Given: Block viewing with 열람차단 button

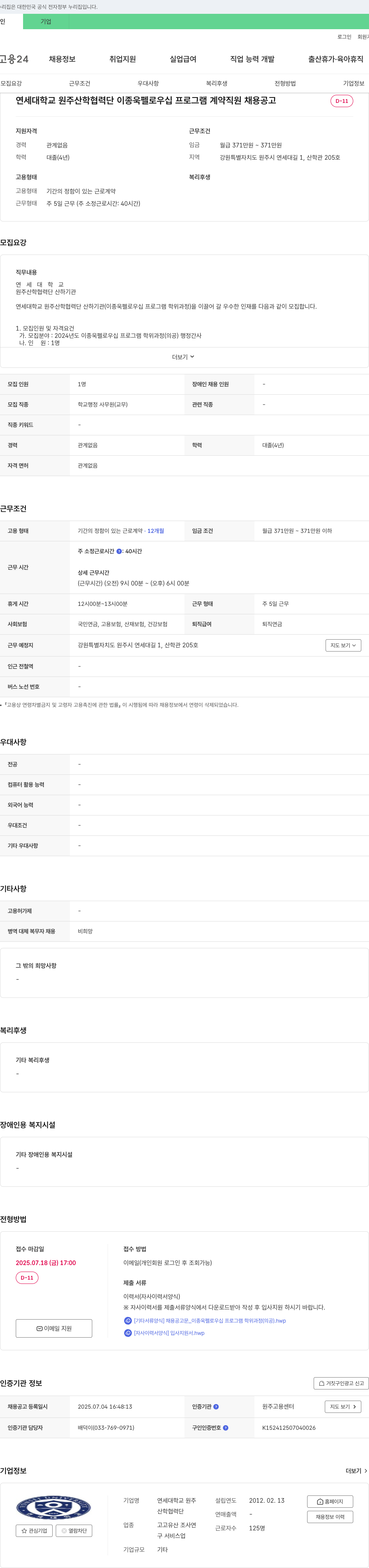Looking at the screenshot, I should (x=74, y=1530).
